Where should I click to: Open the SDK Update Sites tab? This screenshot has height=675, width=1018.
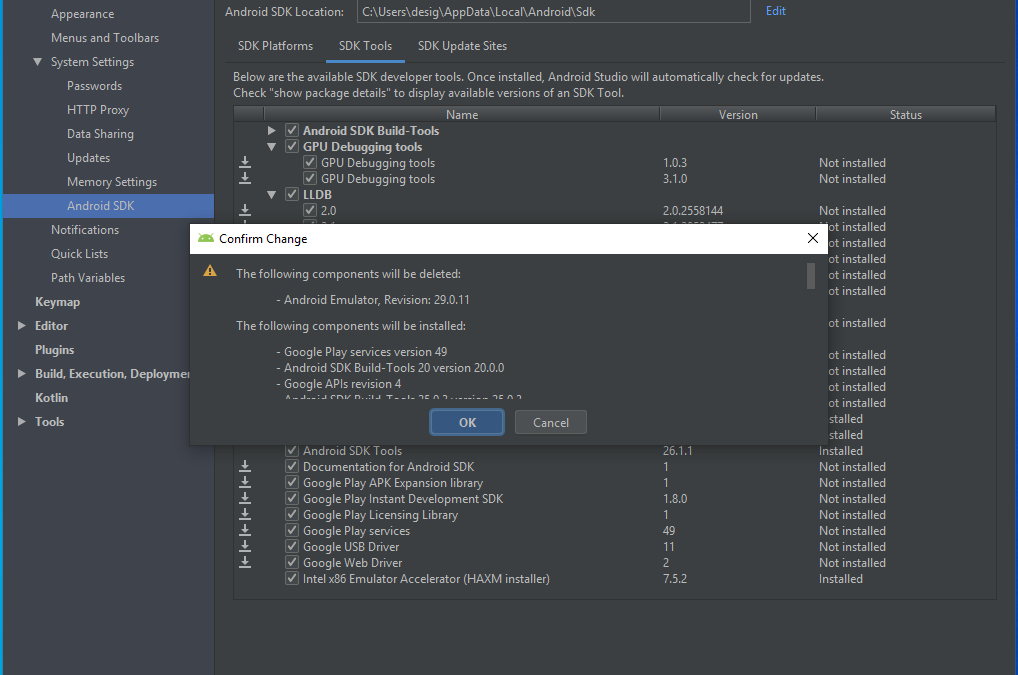point(462,46)
